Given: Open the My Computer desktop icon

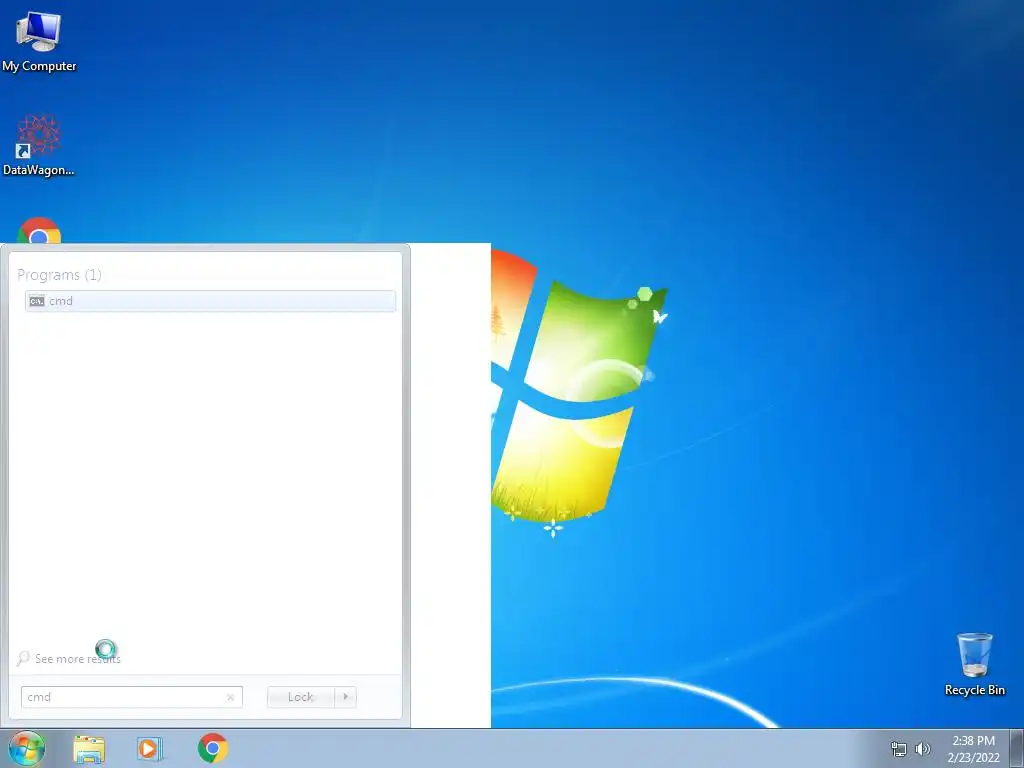Looking at the screenshot, I should pyautogui.click(x=39, y=42).
